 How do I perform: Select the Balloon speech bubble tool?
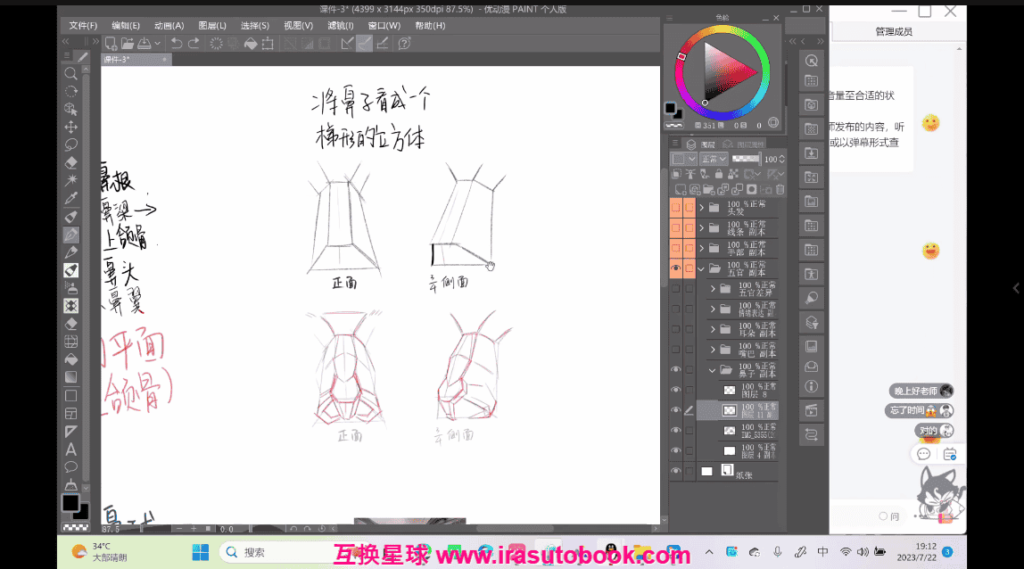coord(71,467)
